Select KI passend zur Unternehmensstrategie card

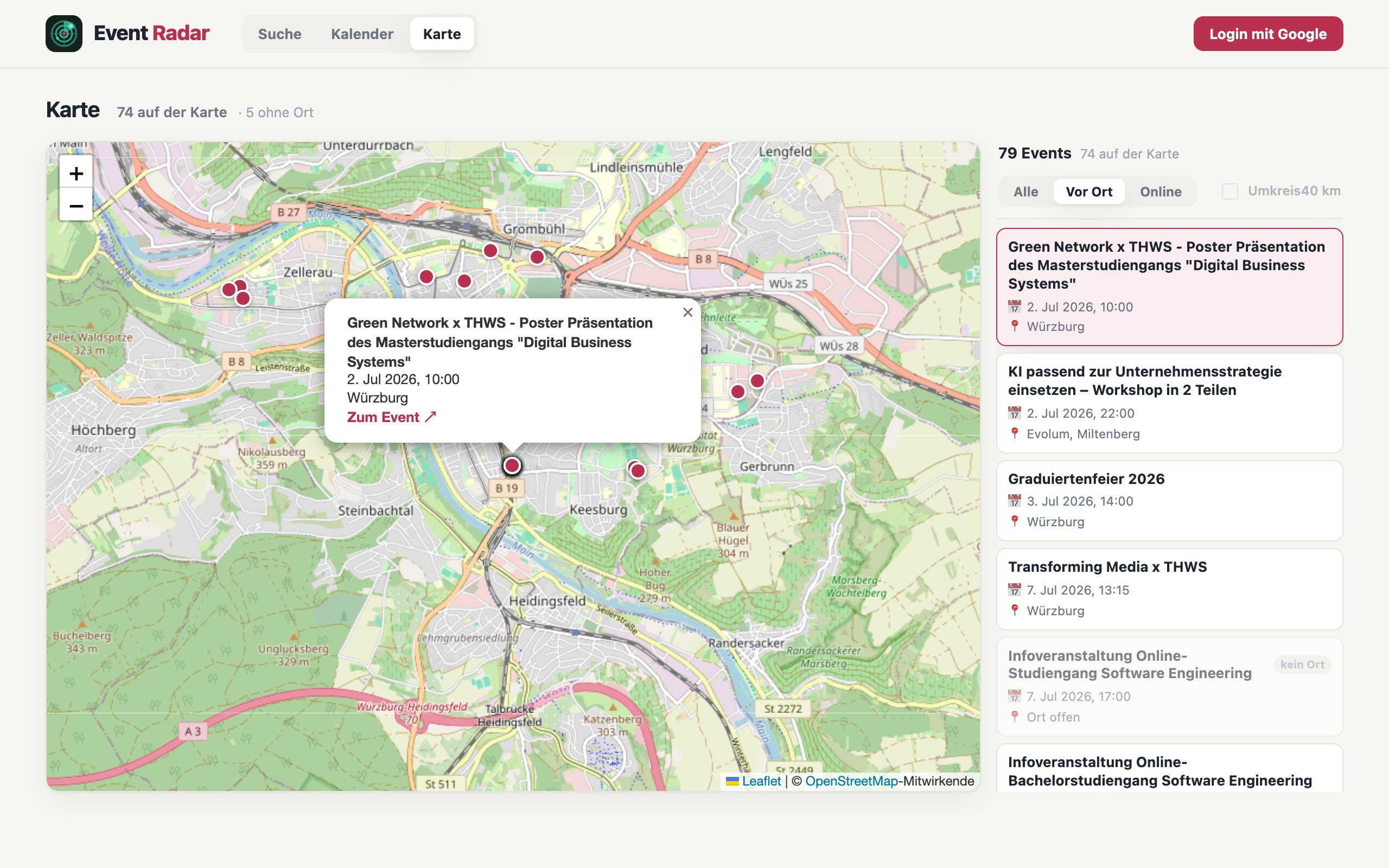tap(1169, 403)
